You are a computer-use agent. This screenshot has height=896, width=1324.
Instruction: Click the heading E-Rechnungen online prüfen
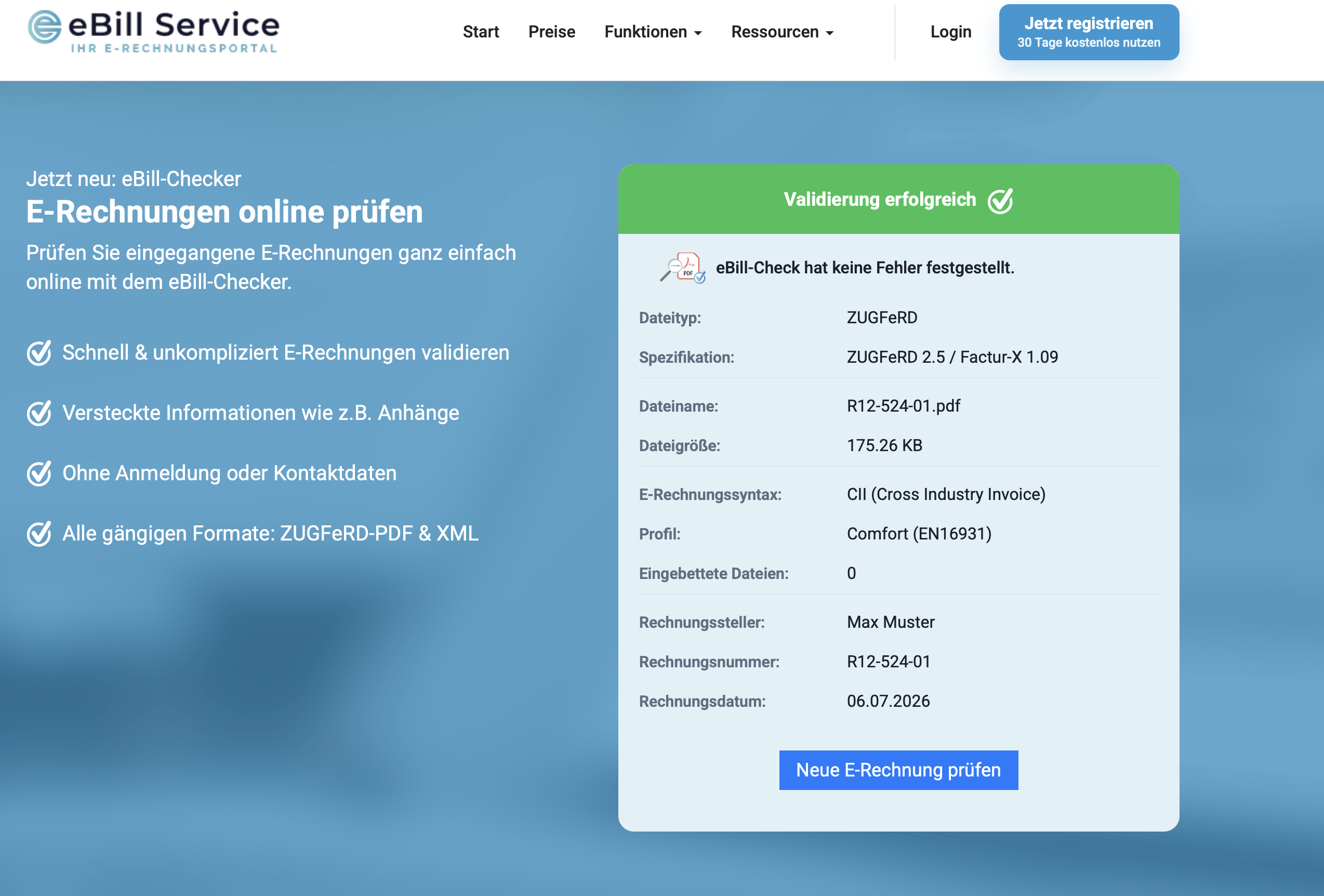click(224, 213)
